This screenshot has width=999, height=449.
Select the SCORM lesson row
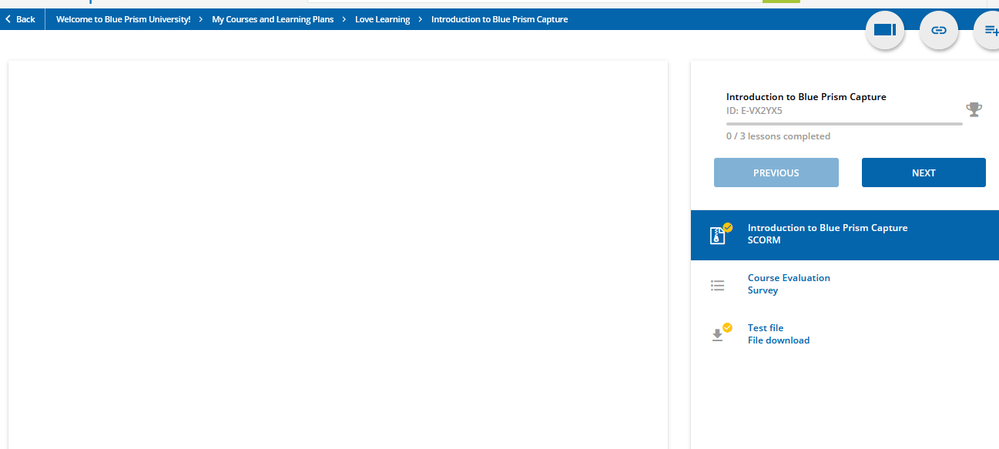pyautogui.click(x=845, y=235)
